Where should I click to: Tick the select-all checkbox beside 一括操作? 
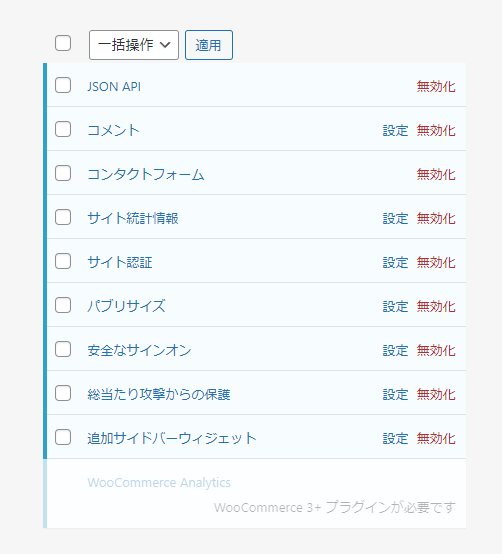(63, 43)
